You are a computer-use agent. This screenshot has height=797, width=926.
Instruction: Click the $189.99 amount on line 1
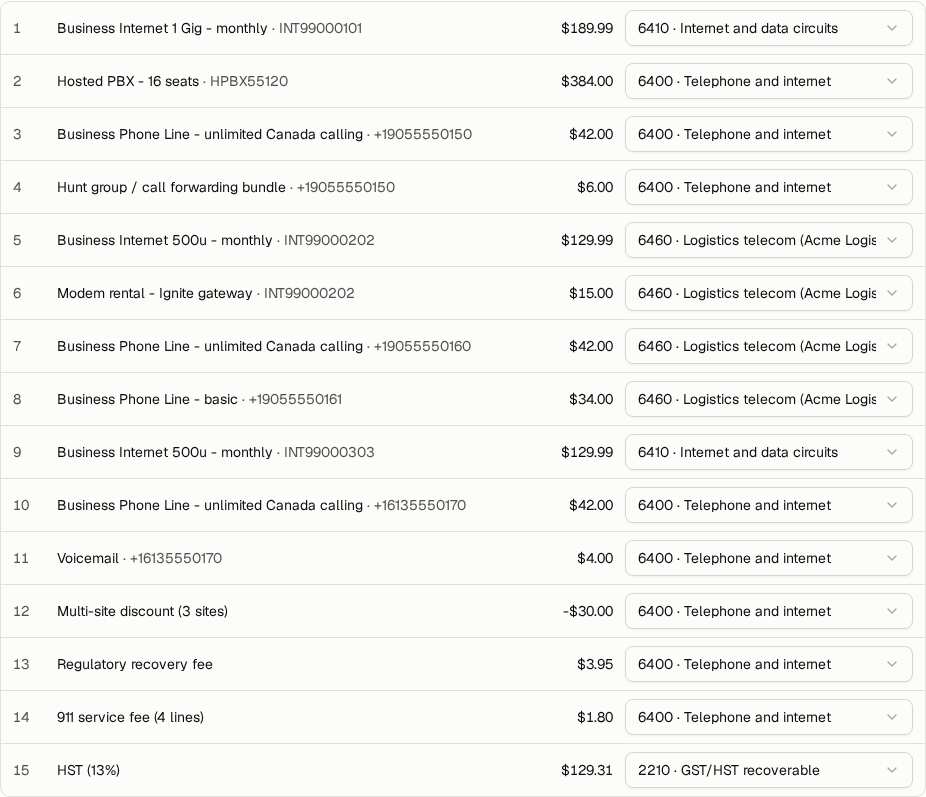587,28
